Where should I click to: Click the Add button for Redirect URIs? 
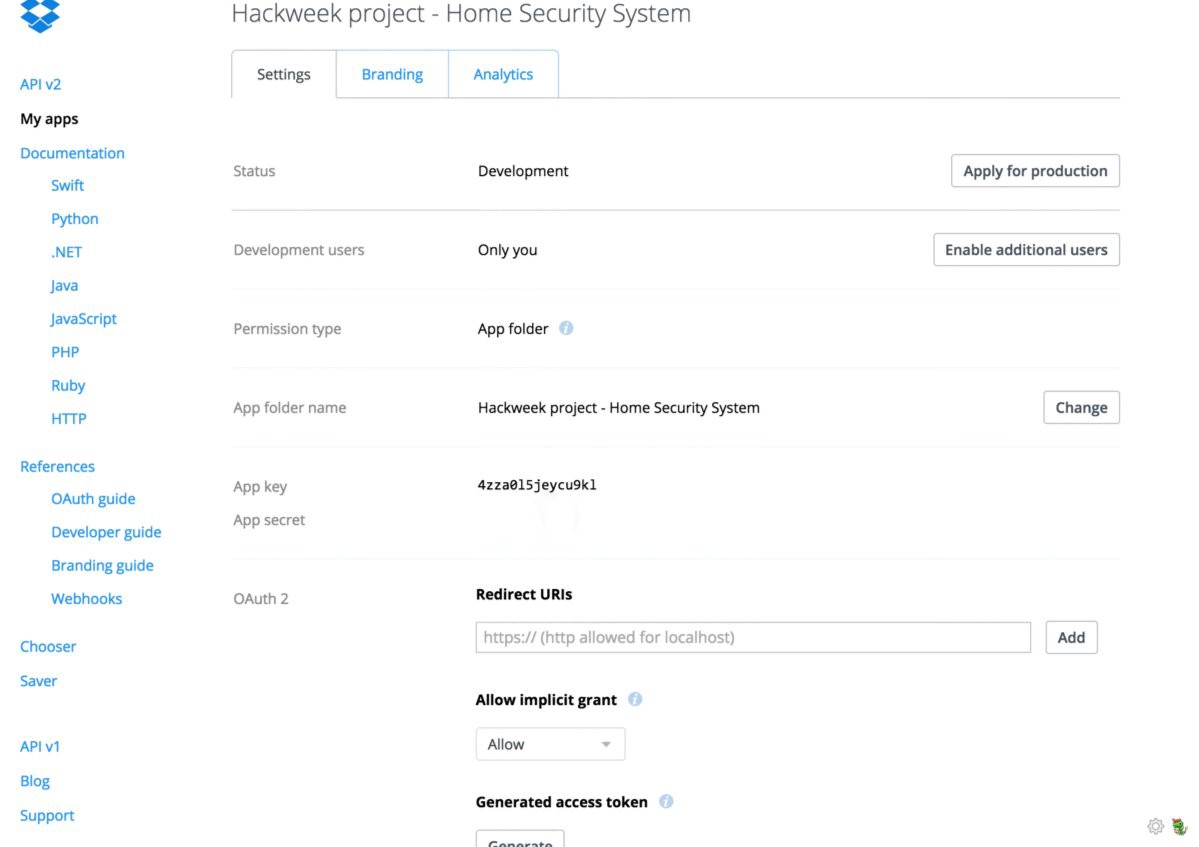tap(1071, 637)
